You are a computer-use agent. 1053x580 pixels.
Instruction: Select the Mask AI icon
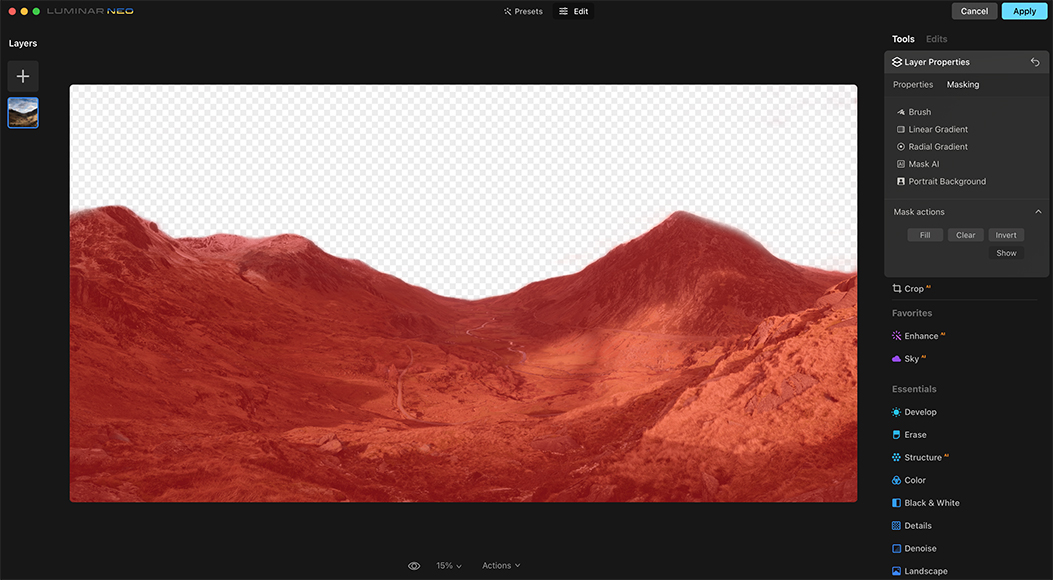[901, 164]
